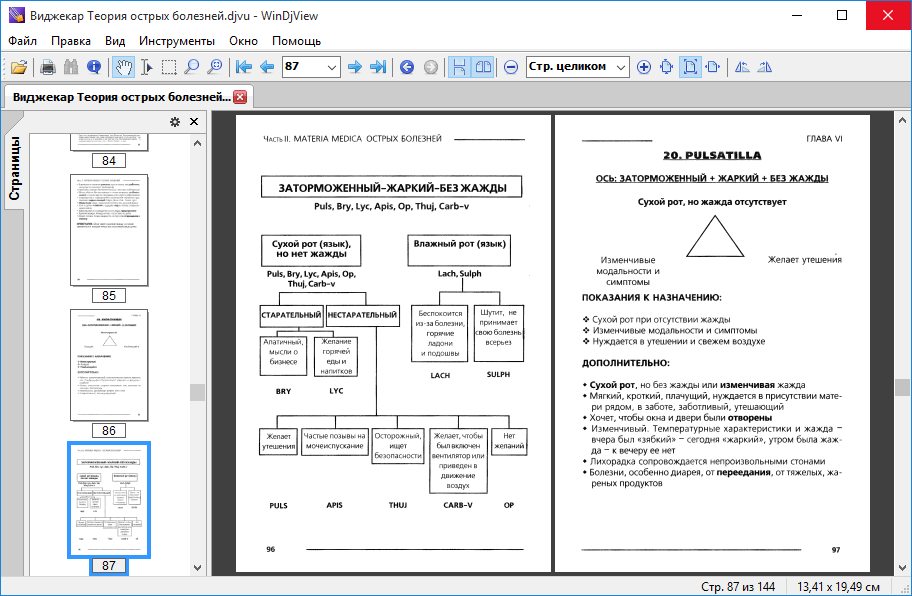Zoom in with the plus icon
The height and width of the screenshot is (596, 912).
644,67
